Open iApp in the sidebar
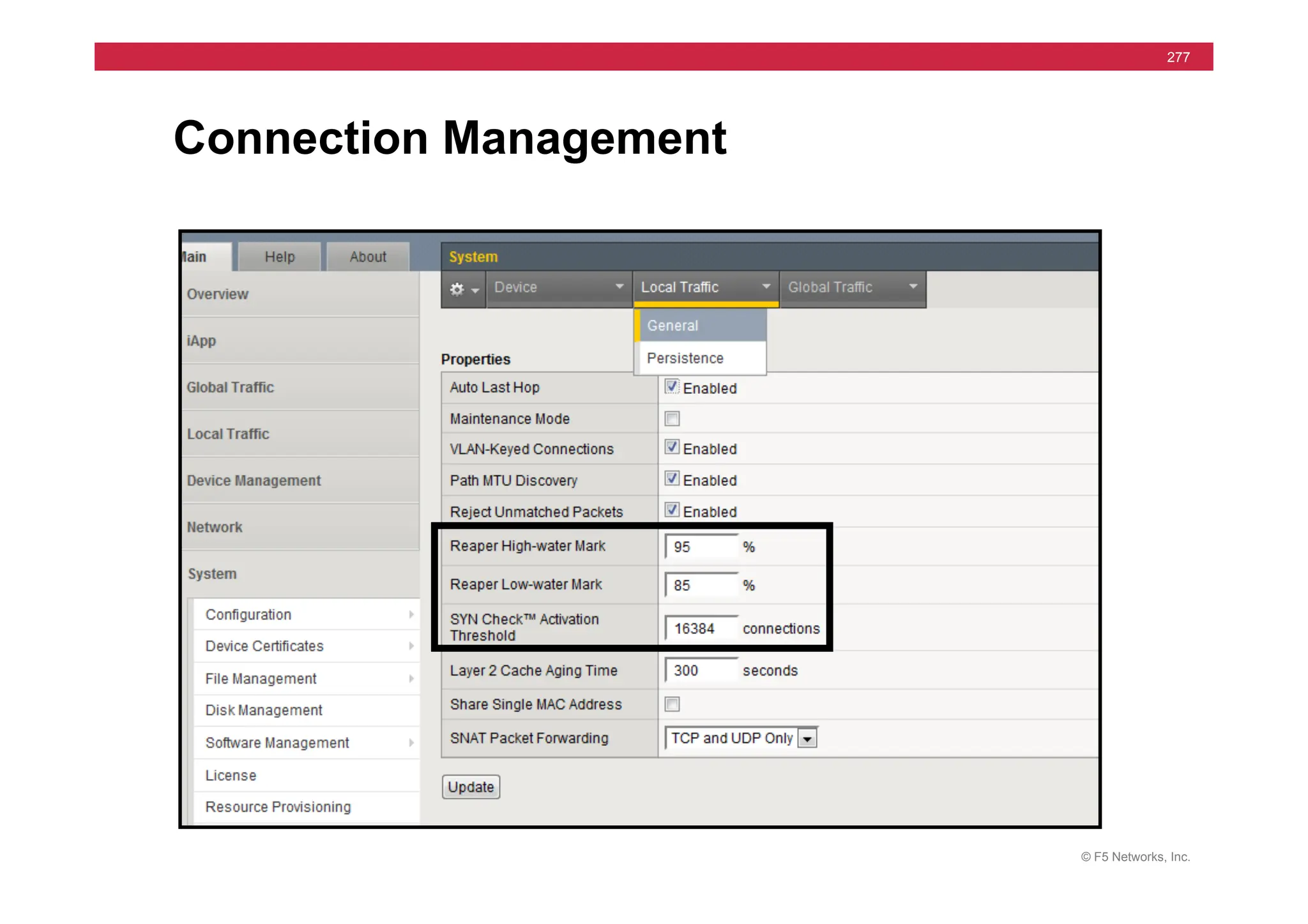This screenshot has width=1308, height=924. click(x=300, y=341)
